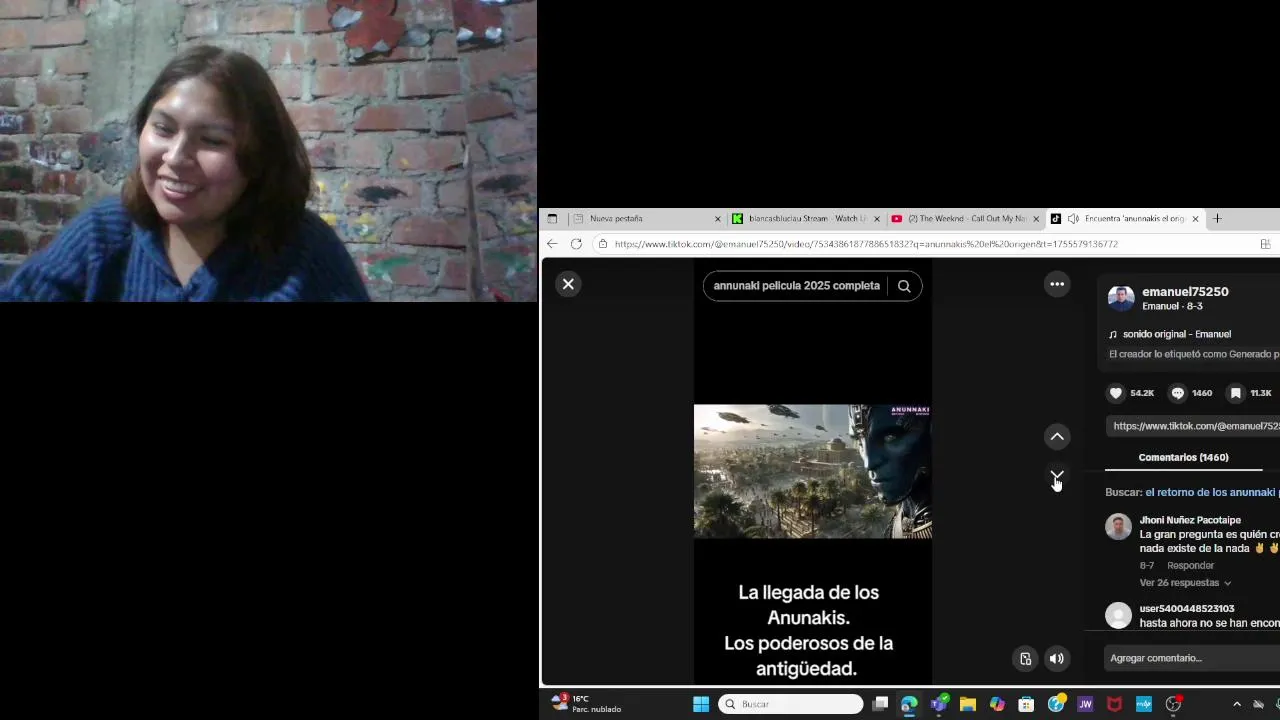Image resolution: width=1280 pixels, height=720 pixels.
Task: Open a new browser tab with plus
Action: (x=1217, y=218)
